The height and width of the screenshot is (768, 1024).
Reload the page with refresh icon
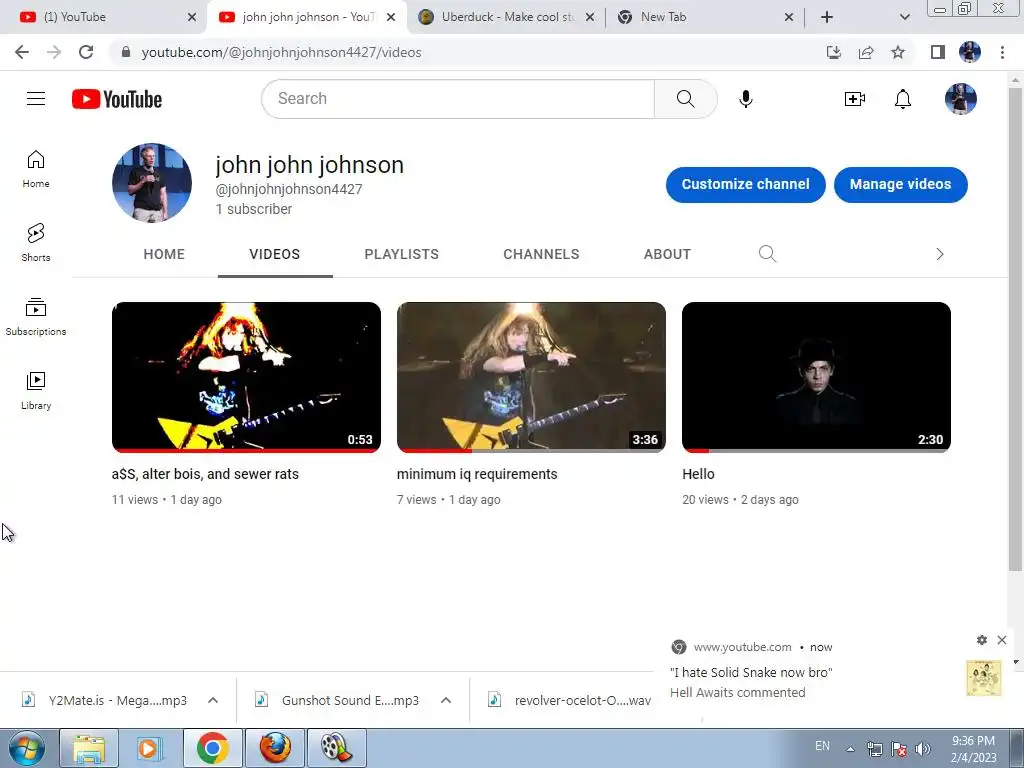[x=86, y=52]
